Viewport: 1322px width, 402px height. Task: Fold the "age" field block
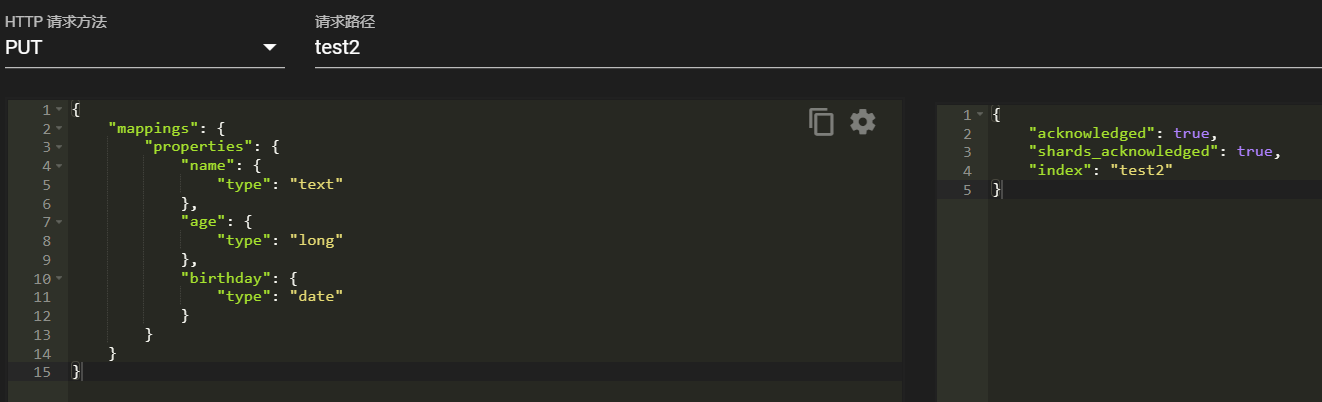click(x=59, y=222)
